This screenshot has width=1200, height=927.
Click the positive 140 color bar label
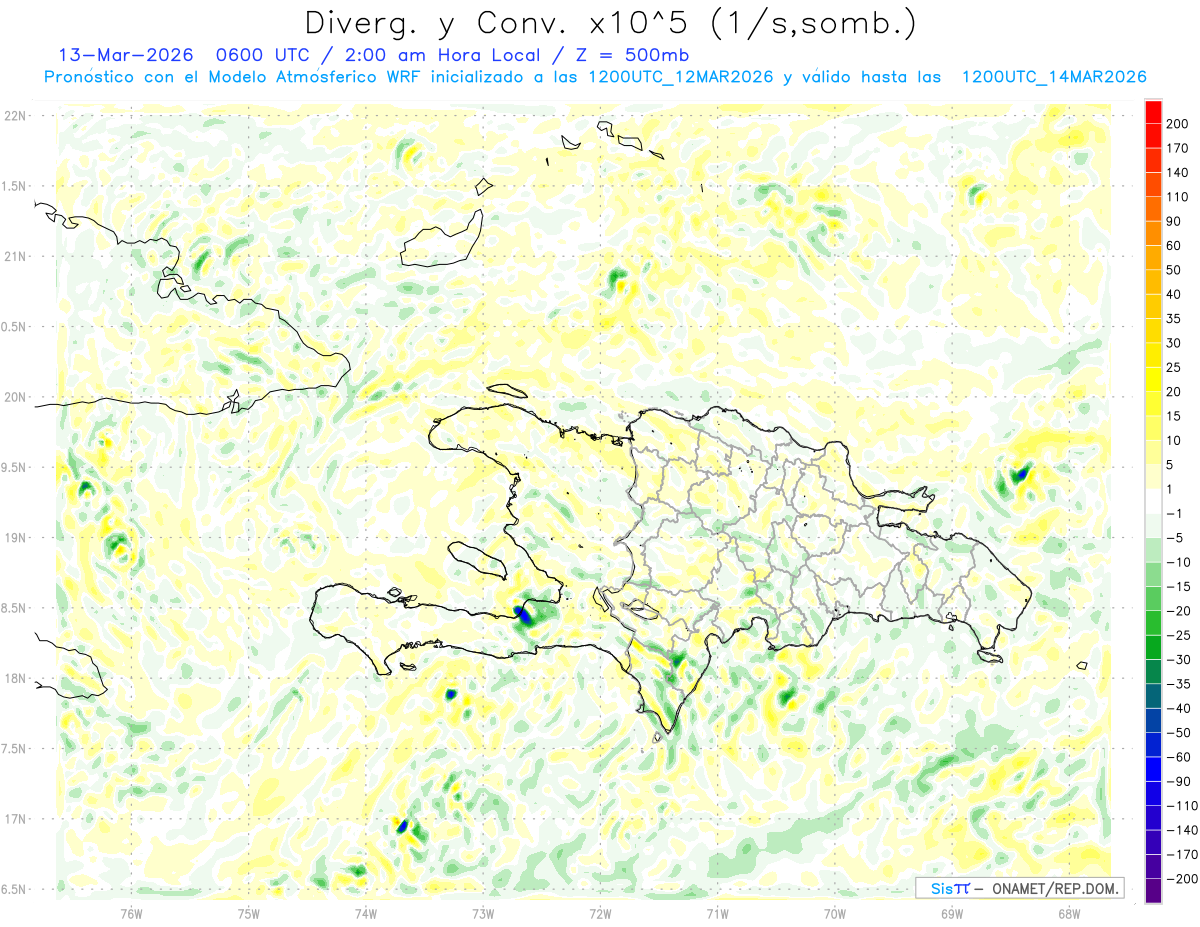1179,172
